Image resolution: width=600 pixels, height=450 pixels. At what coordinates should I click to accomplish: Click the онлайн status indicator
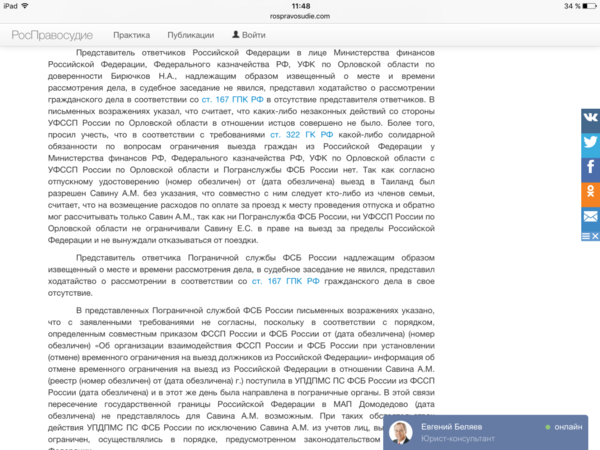click(564, 427)
